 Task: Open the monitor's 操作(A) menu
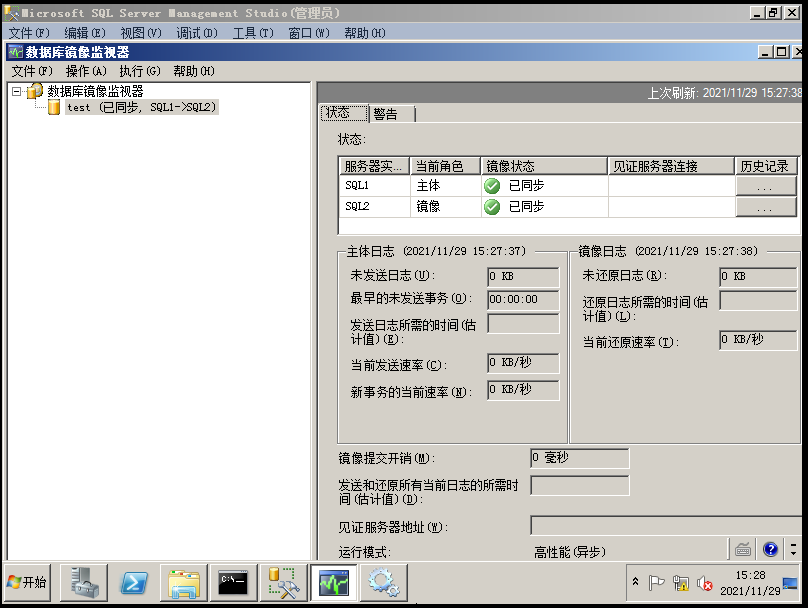86,71
